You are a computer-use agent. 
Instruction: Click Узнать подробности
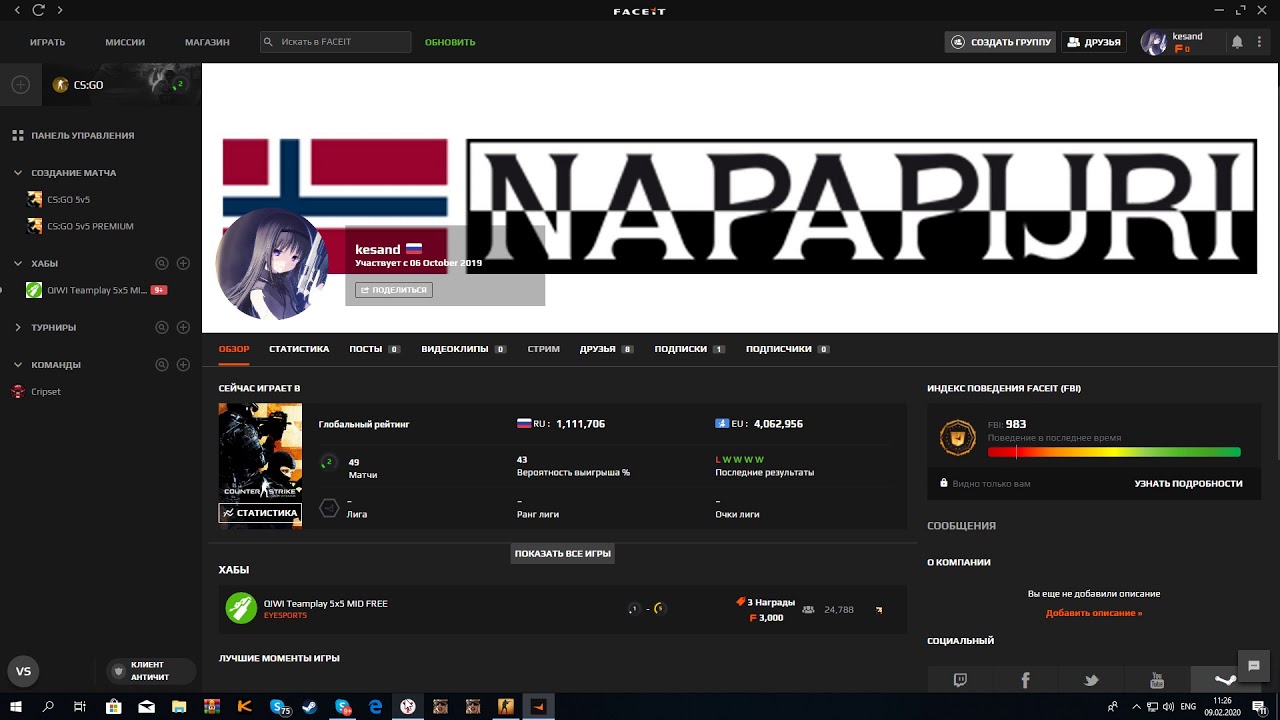coord(1188,483)
